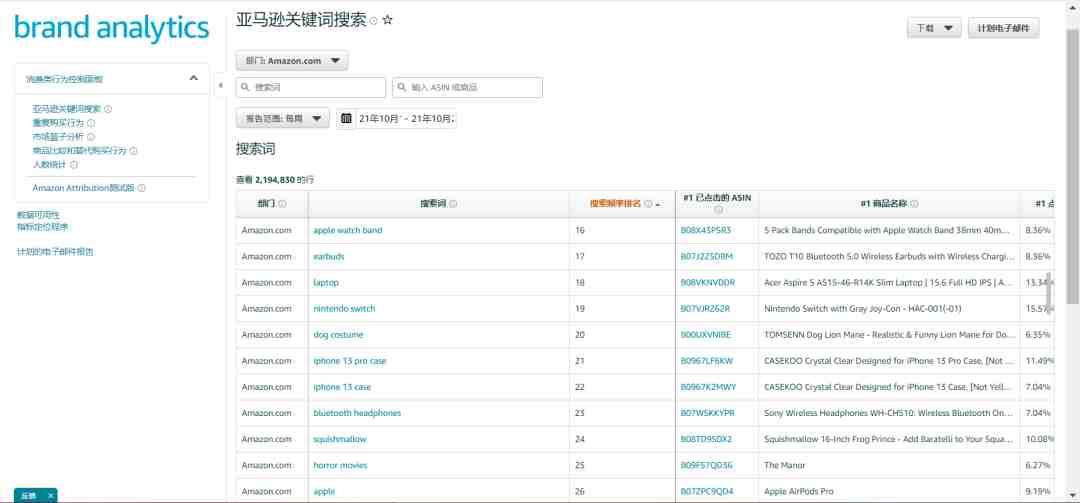Click info icon beside 重复购买行为 in sidebar
Screen dimensions: 1080x503
[91, 123]
